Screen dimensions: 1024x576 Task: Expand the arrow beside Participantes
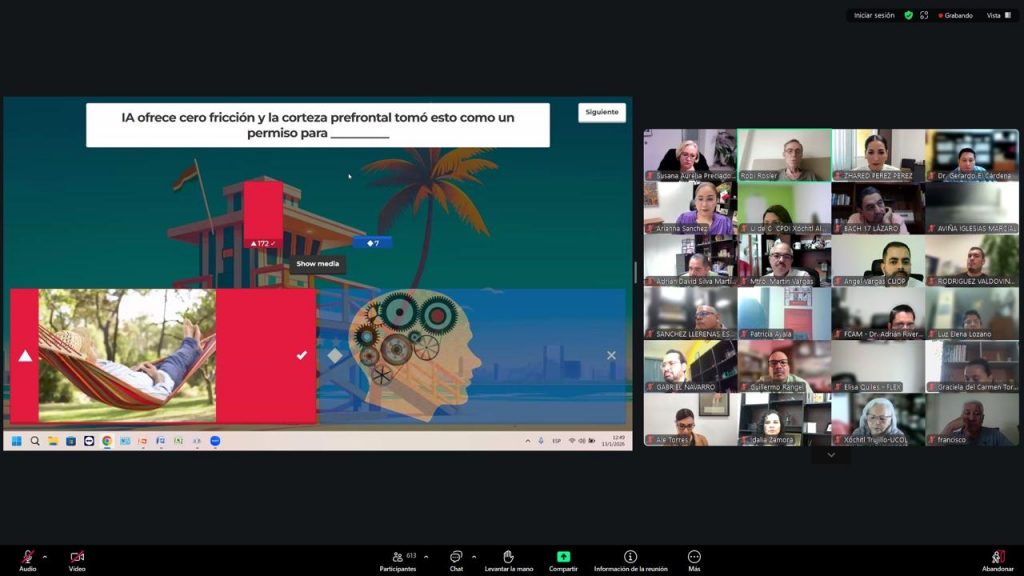click(426, 556)
